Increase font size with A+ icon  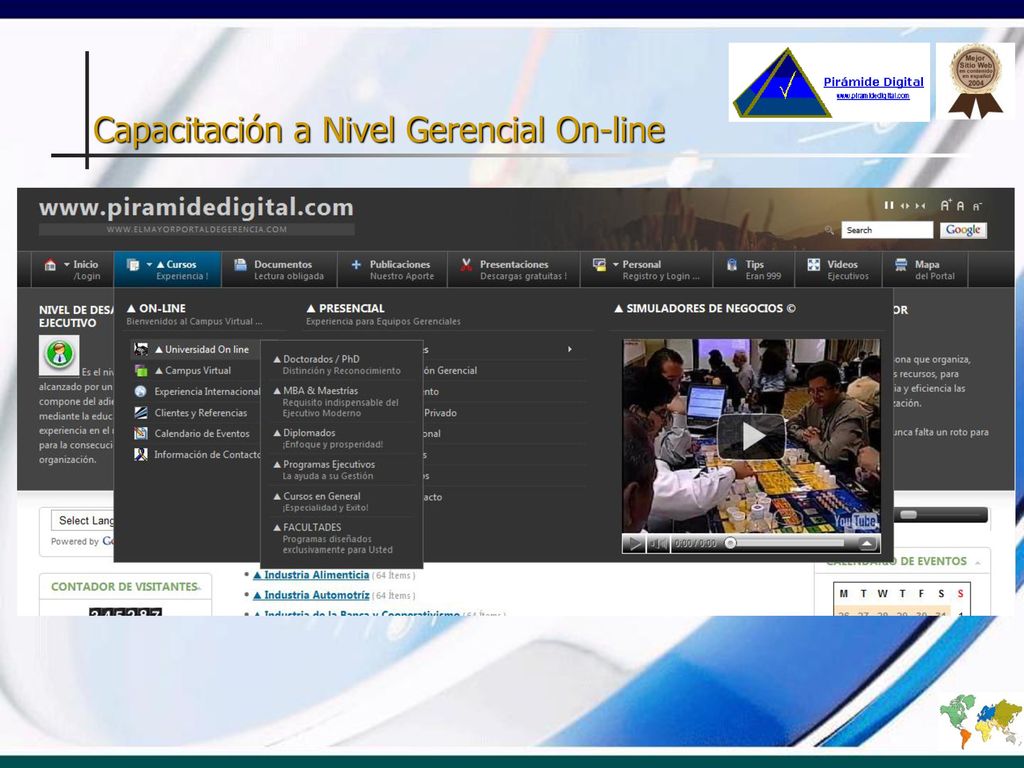[946, 205]
